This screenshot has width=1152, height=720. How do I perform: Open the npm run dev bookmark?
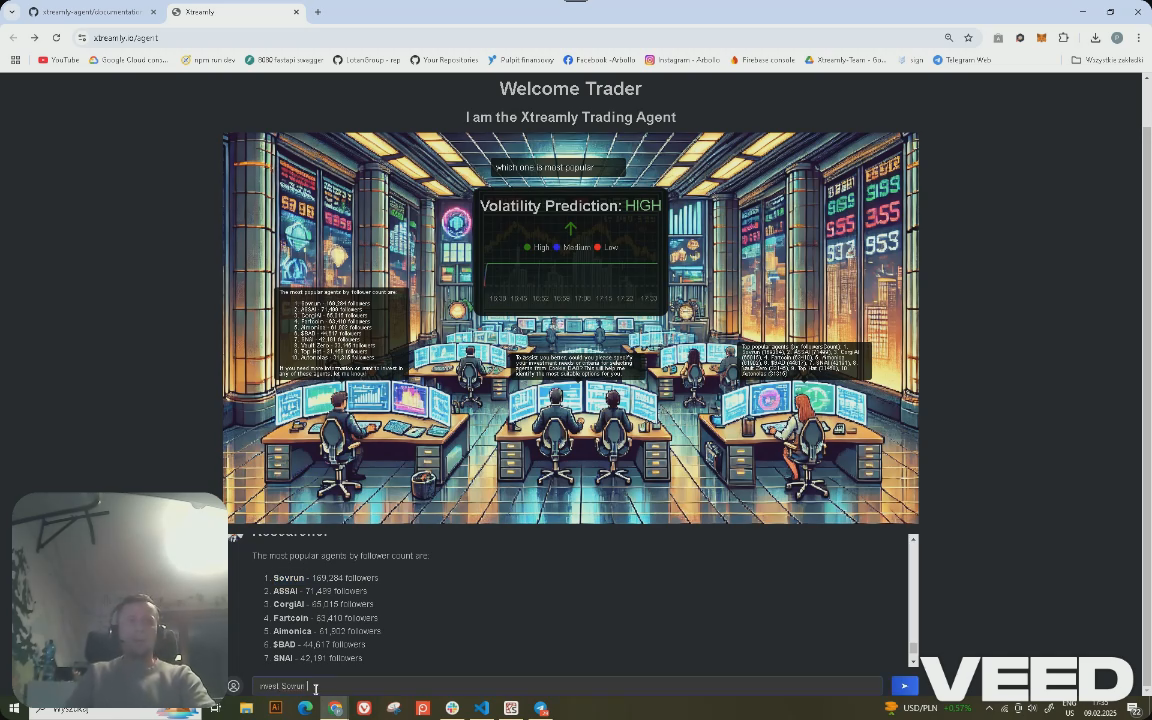coord(208,60)
